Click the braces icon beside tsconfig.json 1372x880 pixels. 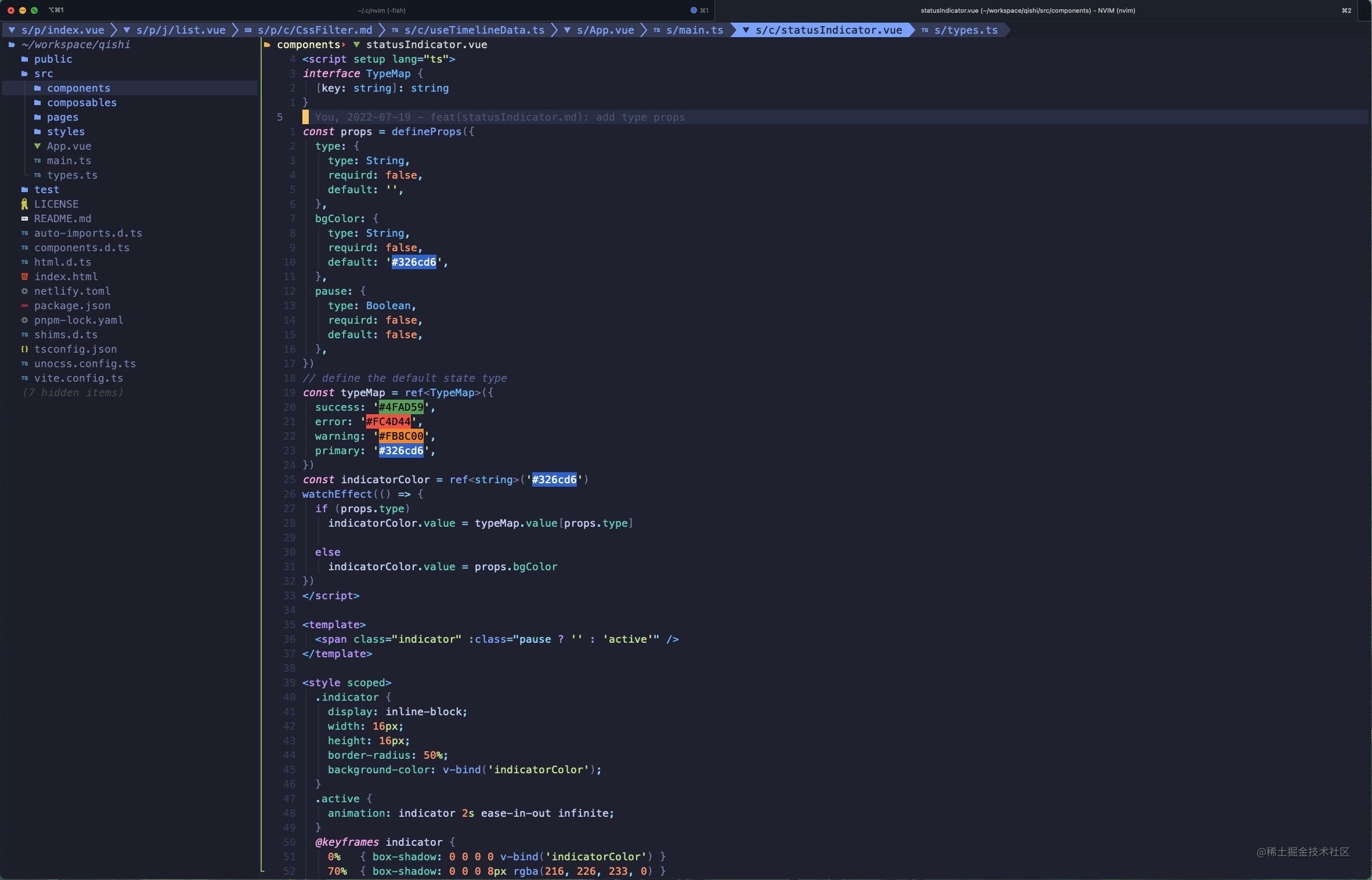tap(24, 349)
